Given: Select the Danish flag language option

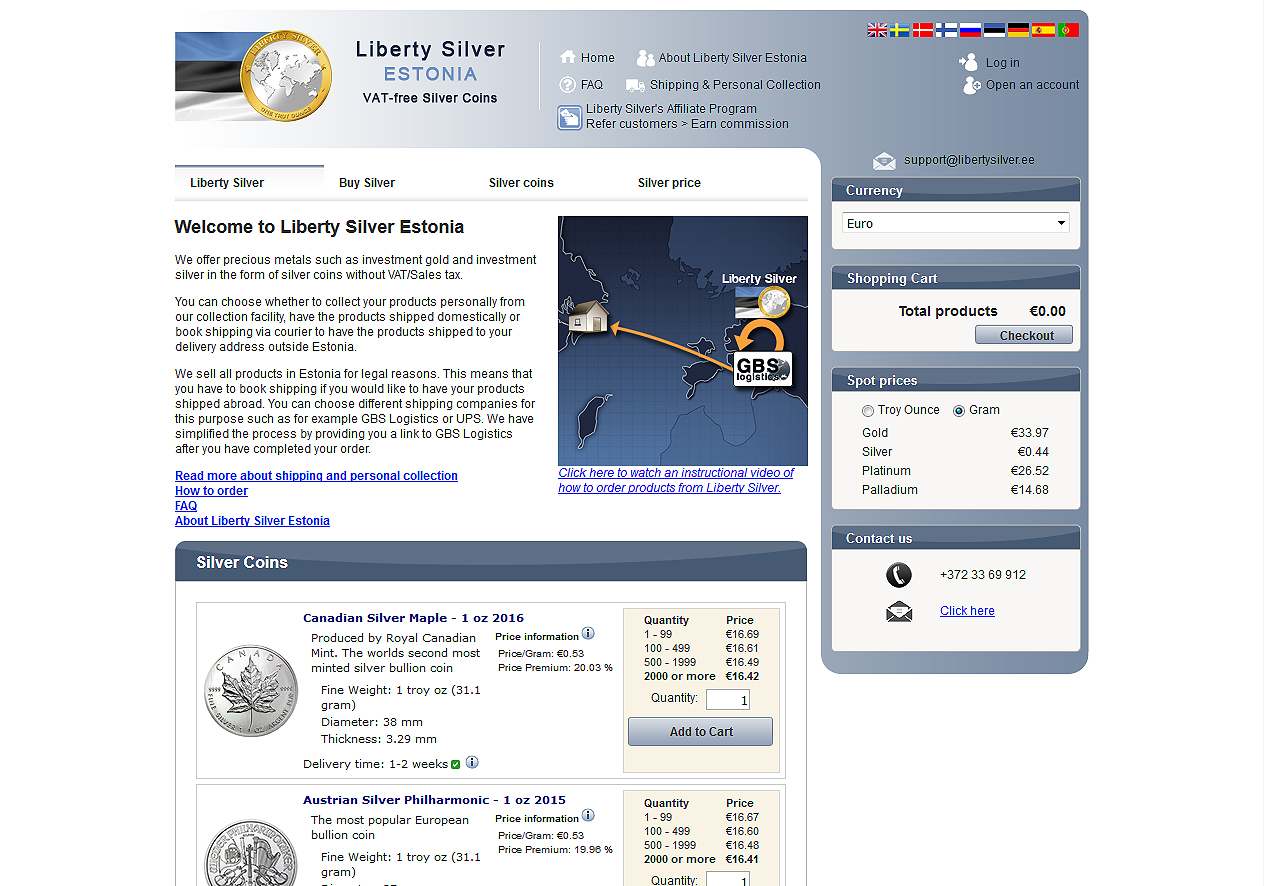Looking at the screenshot, I should point(923,30).
